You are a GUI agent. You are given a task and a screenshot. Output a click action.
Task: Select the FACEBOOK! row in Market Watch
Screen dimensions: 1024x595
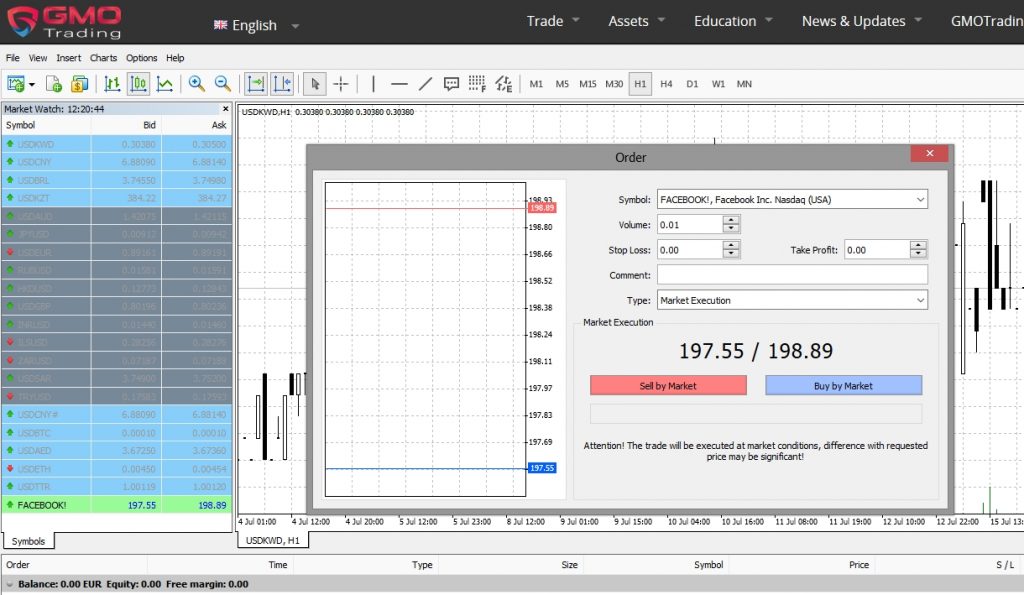pos(117,505)
